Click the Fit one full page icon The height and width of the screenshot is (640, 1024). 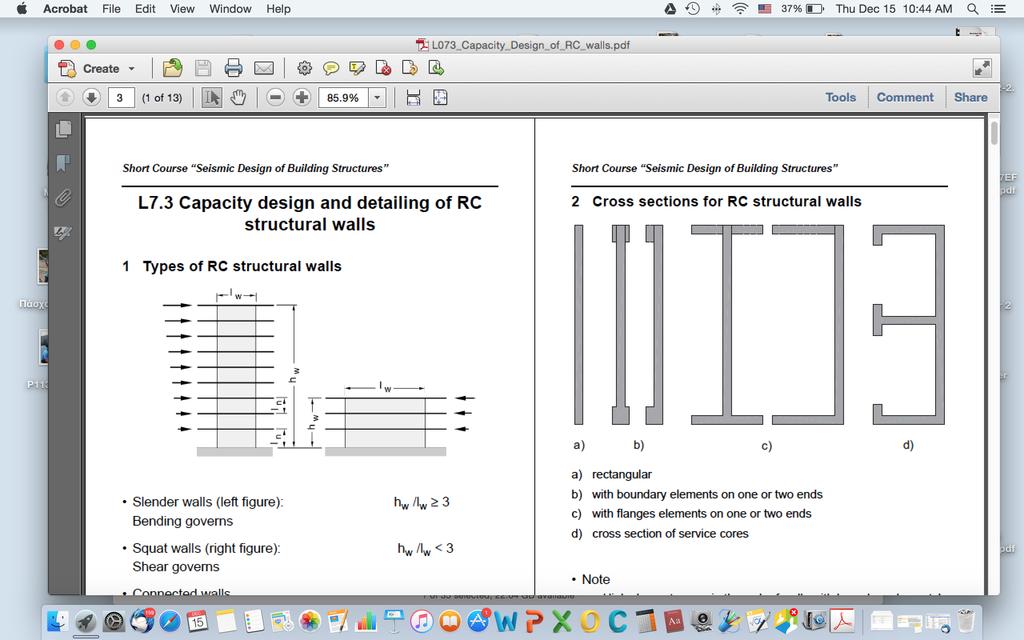[440, 97]
